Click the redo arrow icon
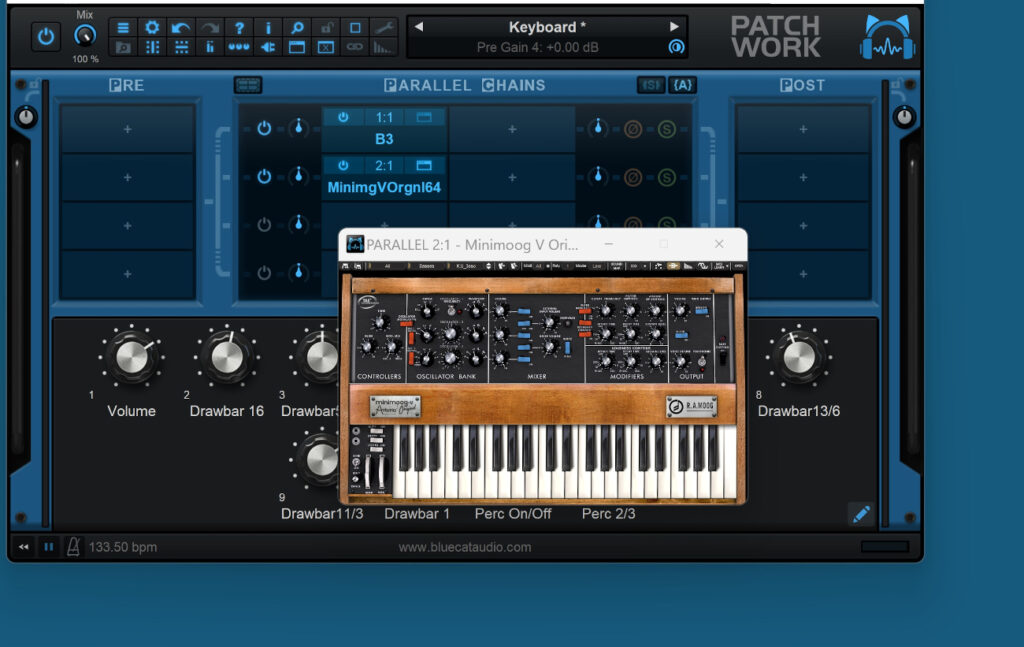This screenshot has height=647, width=1024. 210,27
